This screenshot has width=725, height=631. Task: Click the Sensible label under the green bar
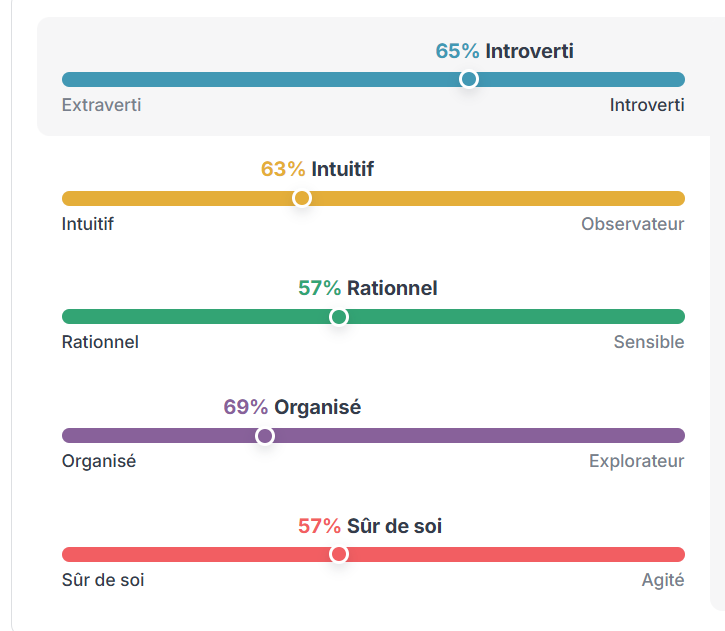[x=649, y=342]
